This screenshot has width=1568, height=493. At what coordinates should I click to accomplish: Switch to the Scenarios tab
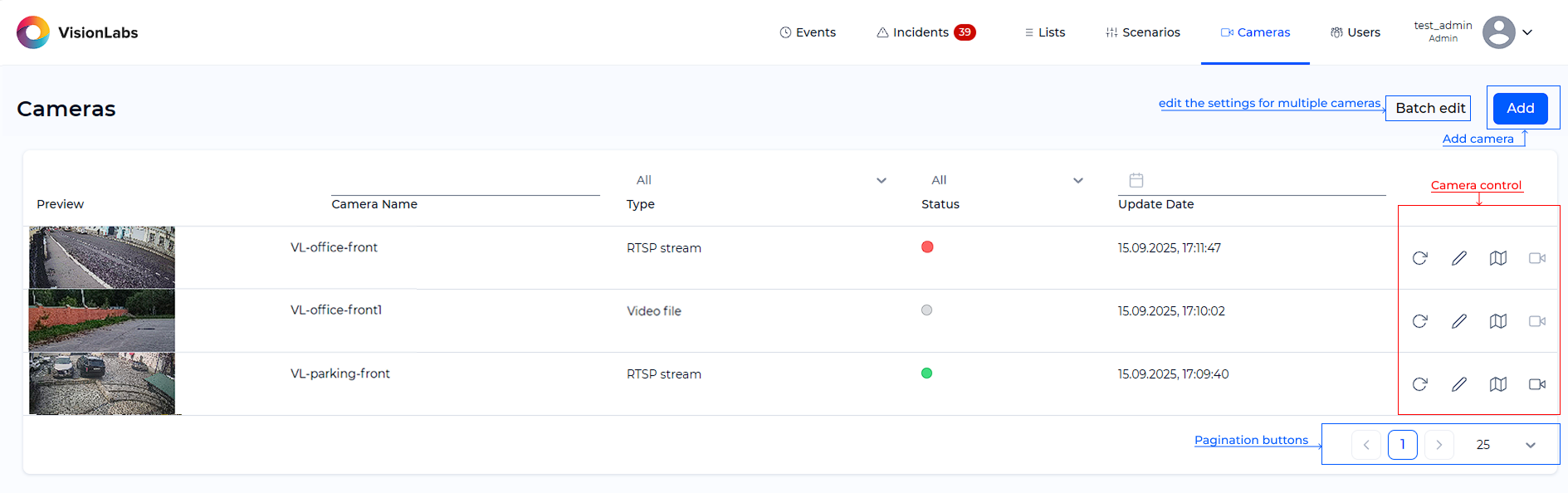coord(1142,32)
